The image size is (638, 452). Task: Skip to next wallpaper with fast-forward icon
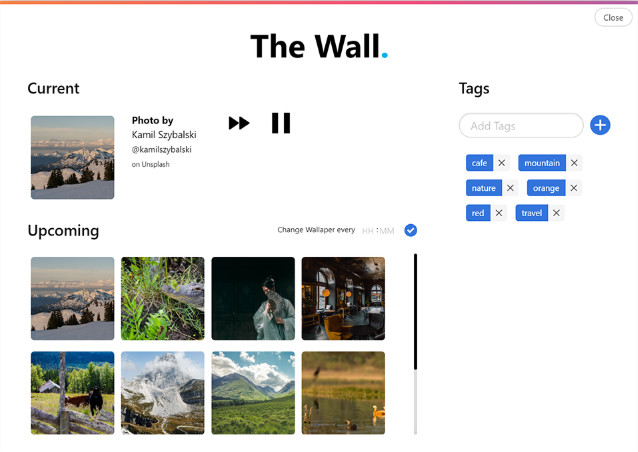tap(239, 123)
